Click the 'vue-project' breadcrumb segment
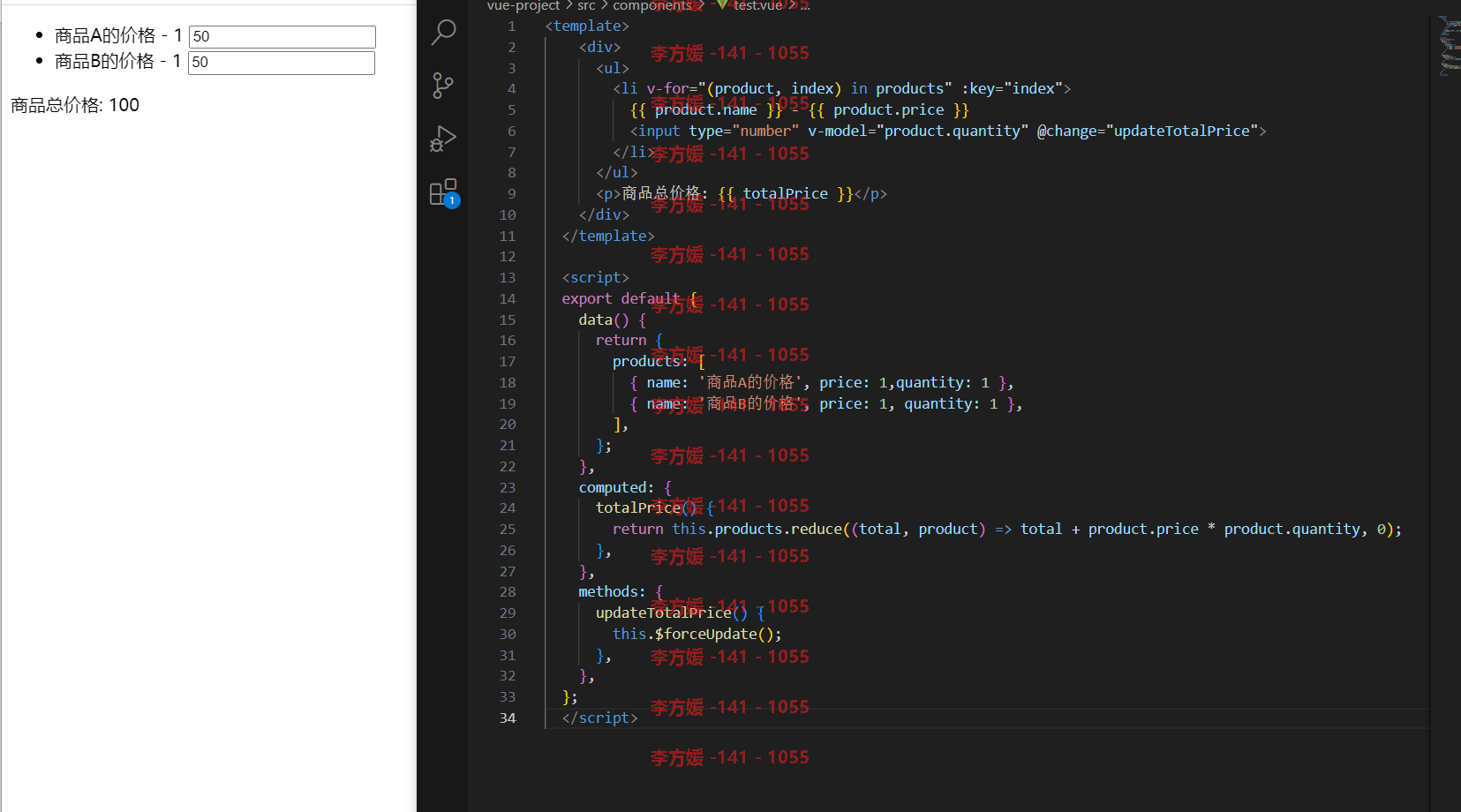Viewport: 1461px width, 812px height. tap(523, 5)
